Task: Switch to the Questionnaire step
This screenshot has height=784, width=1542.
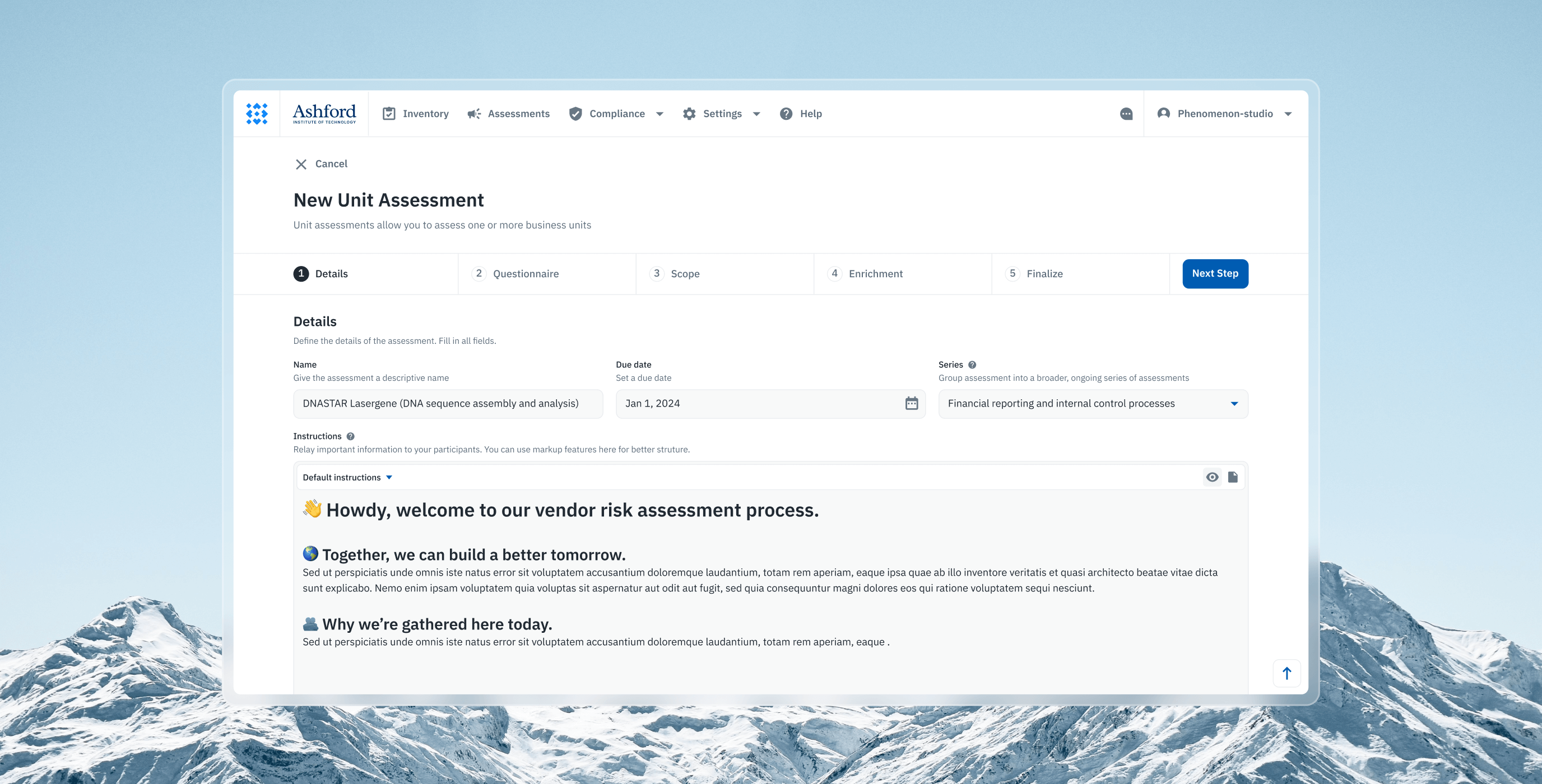Action: (x=525, y=273)
